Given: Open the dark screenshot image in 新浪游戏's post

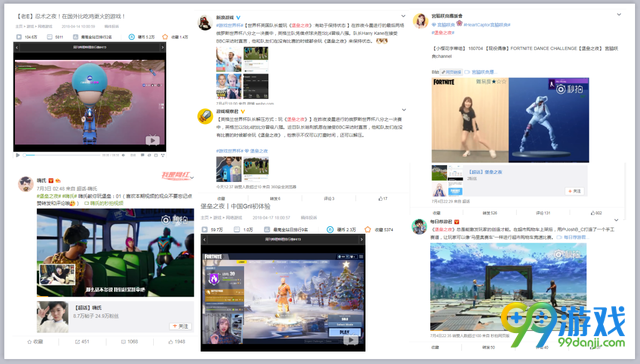Looking at the screenshot, I should point(256,87).
